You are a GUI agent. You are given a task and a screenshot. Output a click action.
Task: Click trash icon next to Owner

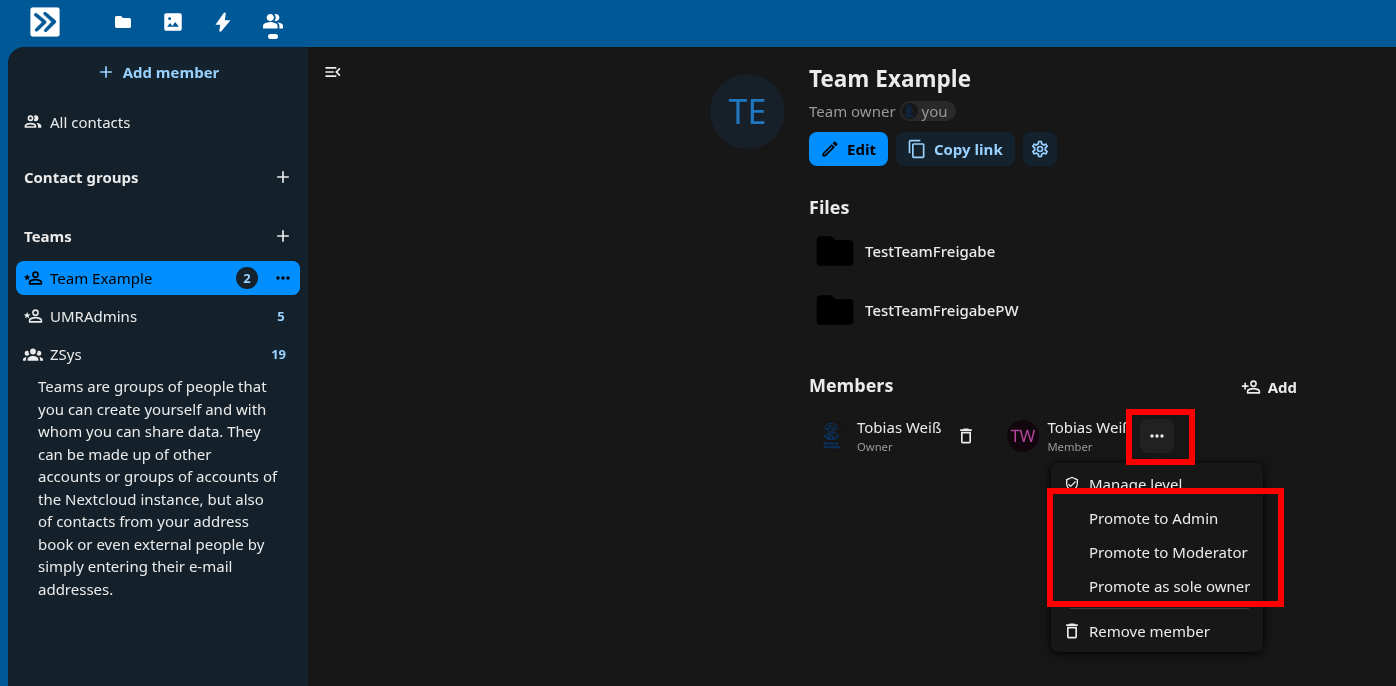(966, 436)
